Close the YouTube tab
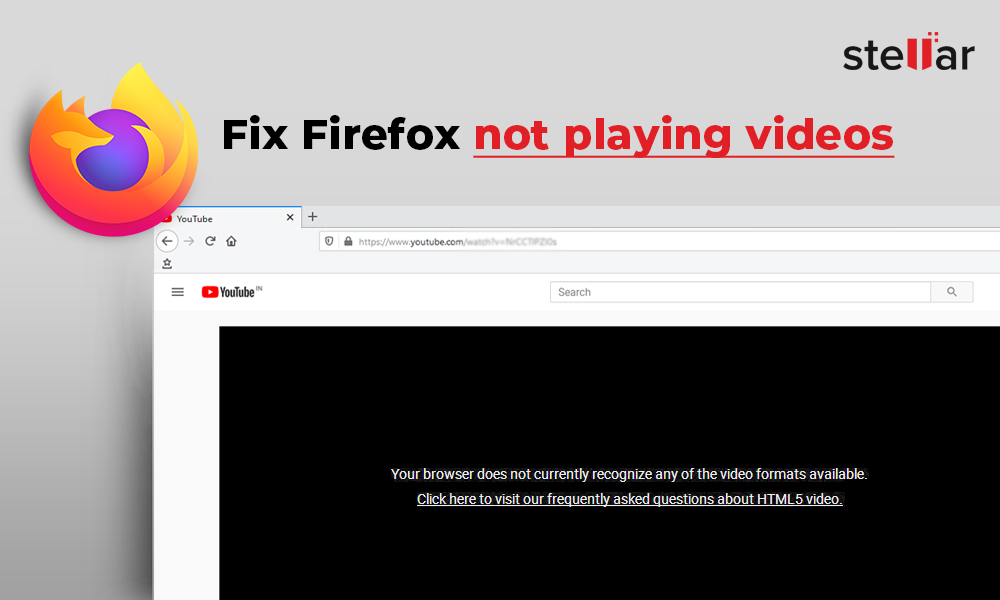The image size is (1000, 600). (290, 217)
